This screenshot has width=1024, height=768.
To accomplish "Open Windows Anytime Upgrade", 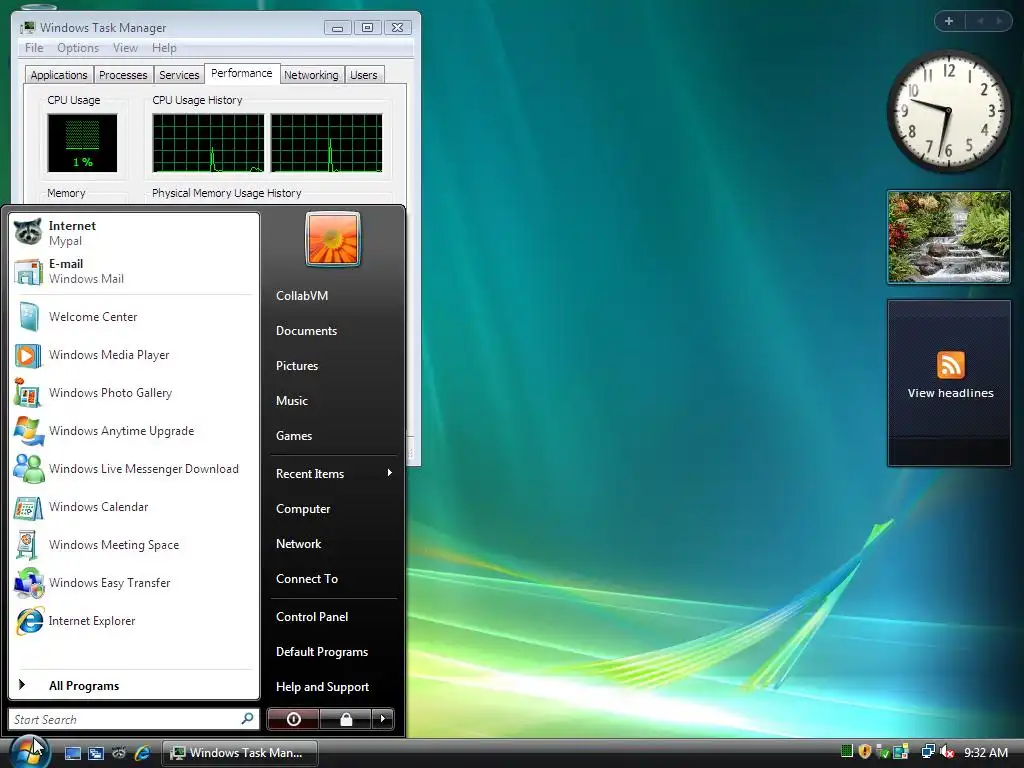I will point(134,430).
